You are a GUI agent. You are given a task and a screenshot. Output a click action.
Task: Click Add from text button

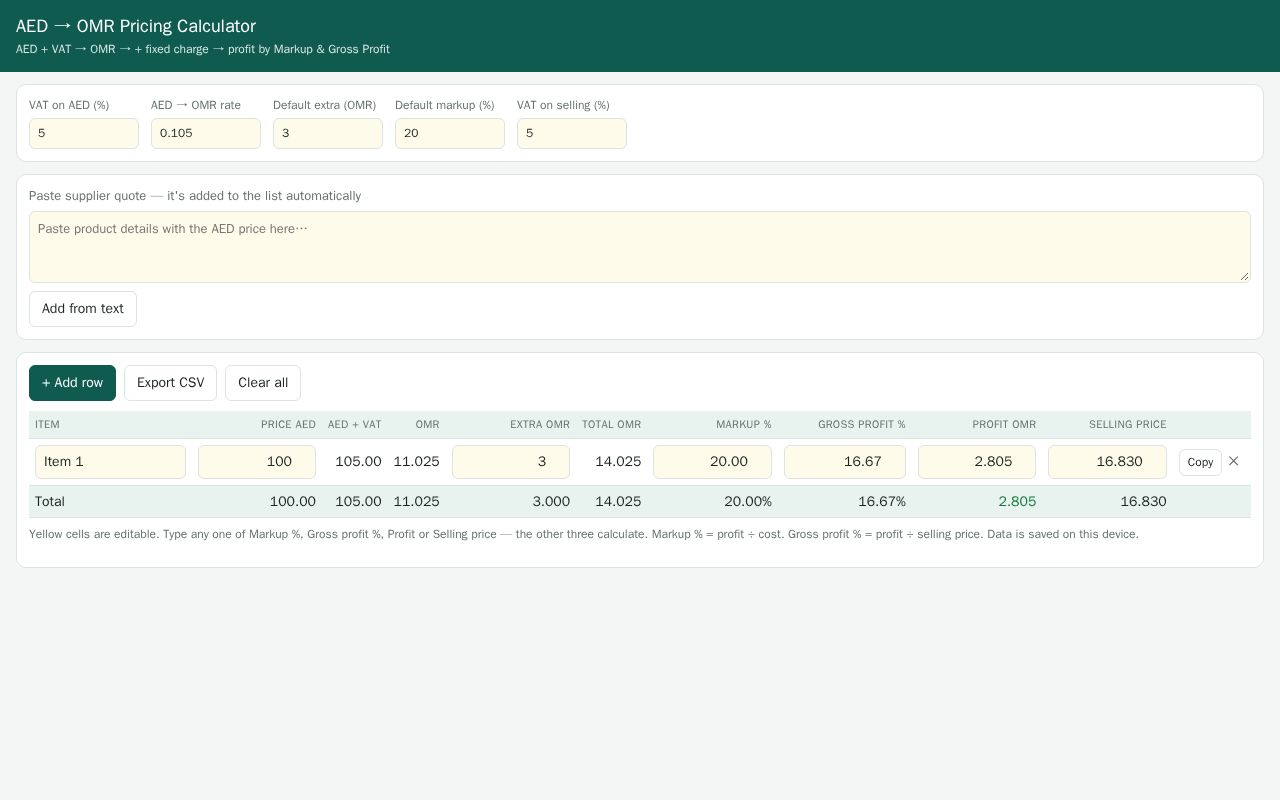point(83,309)
